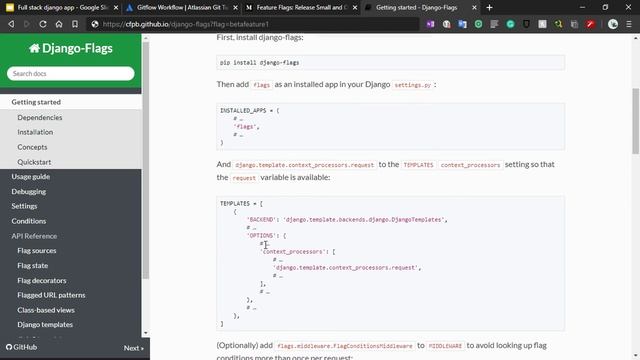Open the Debugging page
Viewport: 640px width, 360px height.
(x=29, y=191)
